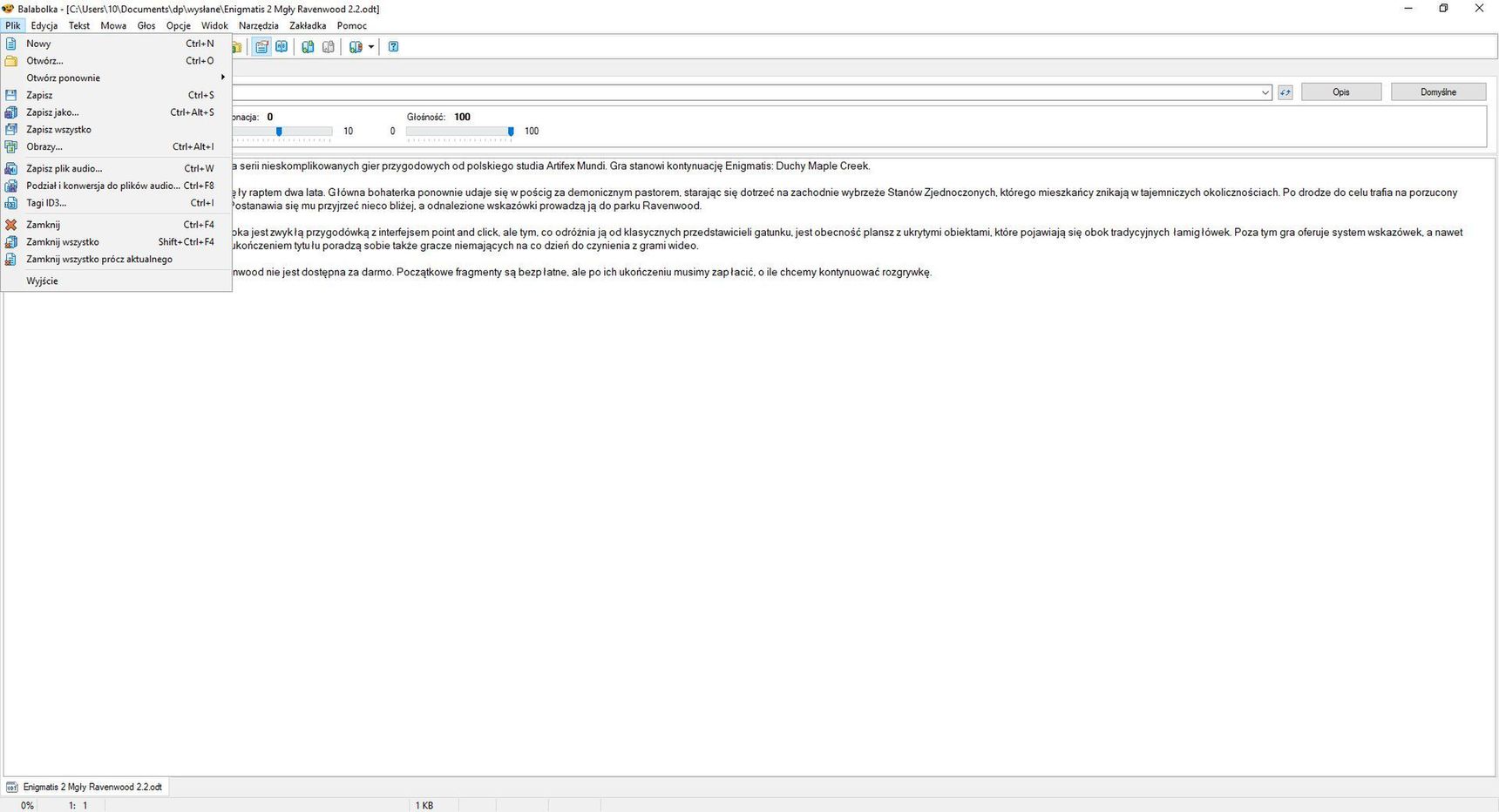This screenshot has width=1499, height=812.
Task: Click the yellow-green toolbar icon beside the menu edge
Action: pos(236,47)
